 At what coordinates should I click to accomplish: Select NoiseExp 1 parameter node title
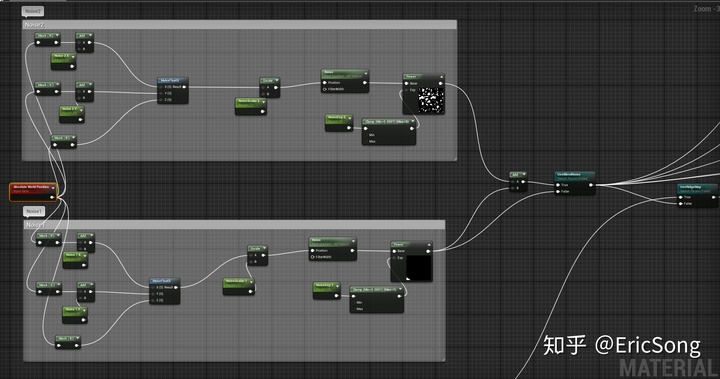324,285
